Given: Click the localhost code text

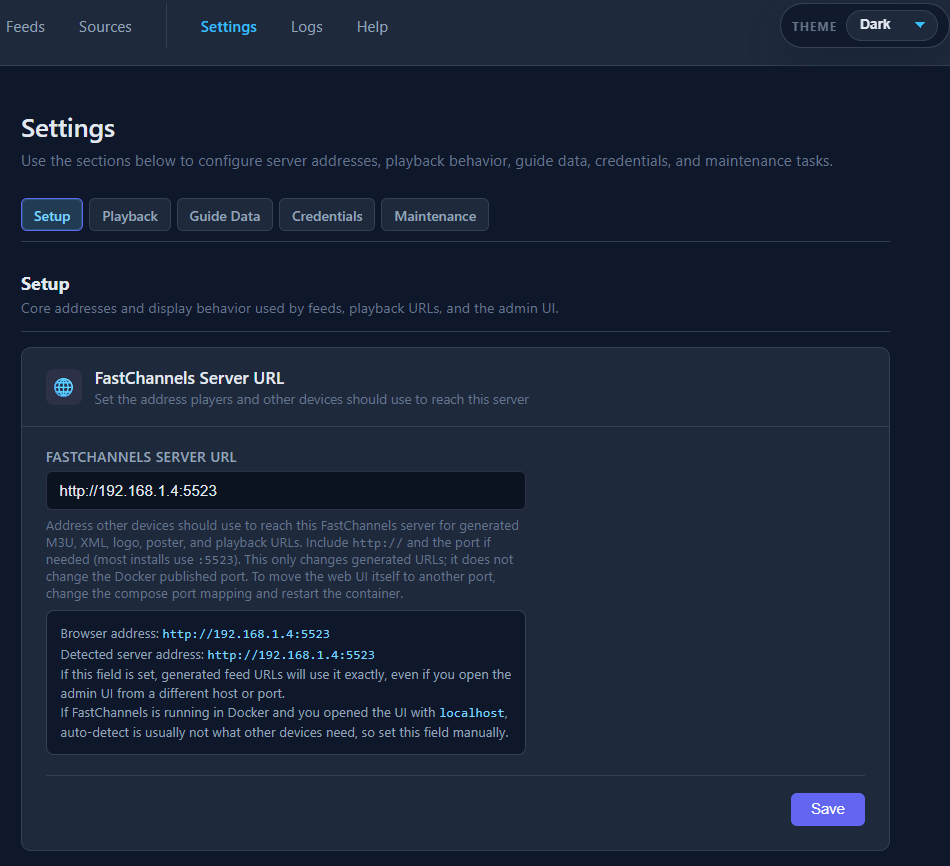Looking at the screenshot, I should pos(471,713).
